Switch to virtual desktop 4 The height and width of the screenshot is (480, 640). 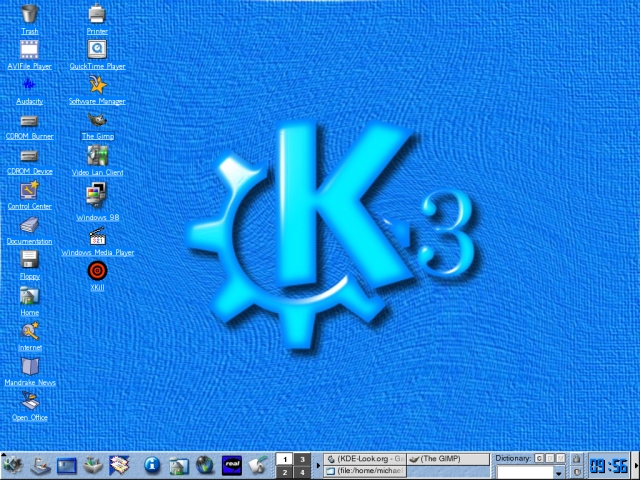pyautogui.click(x=302, y=472)
